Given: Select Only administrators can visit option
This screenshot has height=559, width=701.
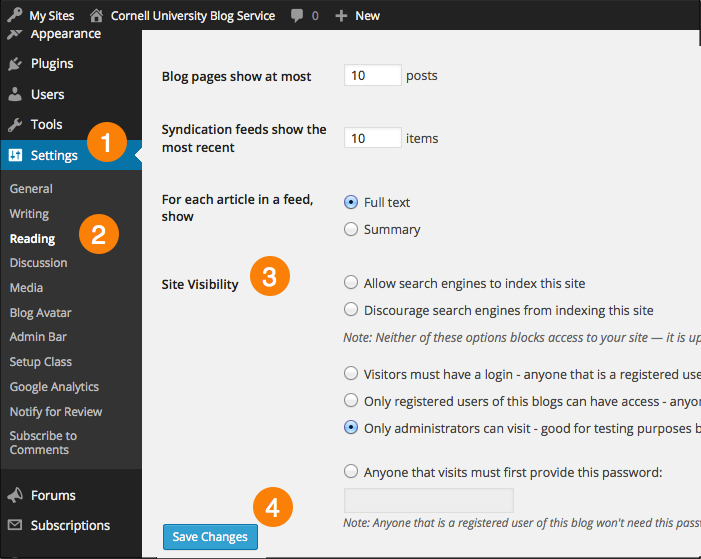Looking at the screenshot, I should 351,428.
